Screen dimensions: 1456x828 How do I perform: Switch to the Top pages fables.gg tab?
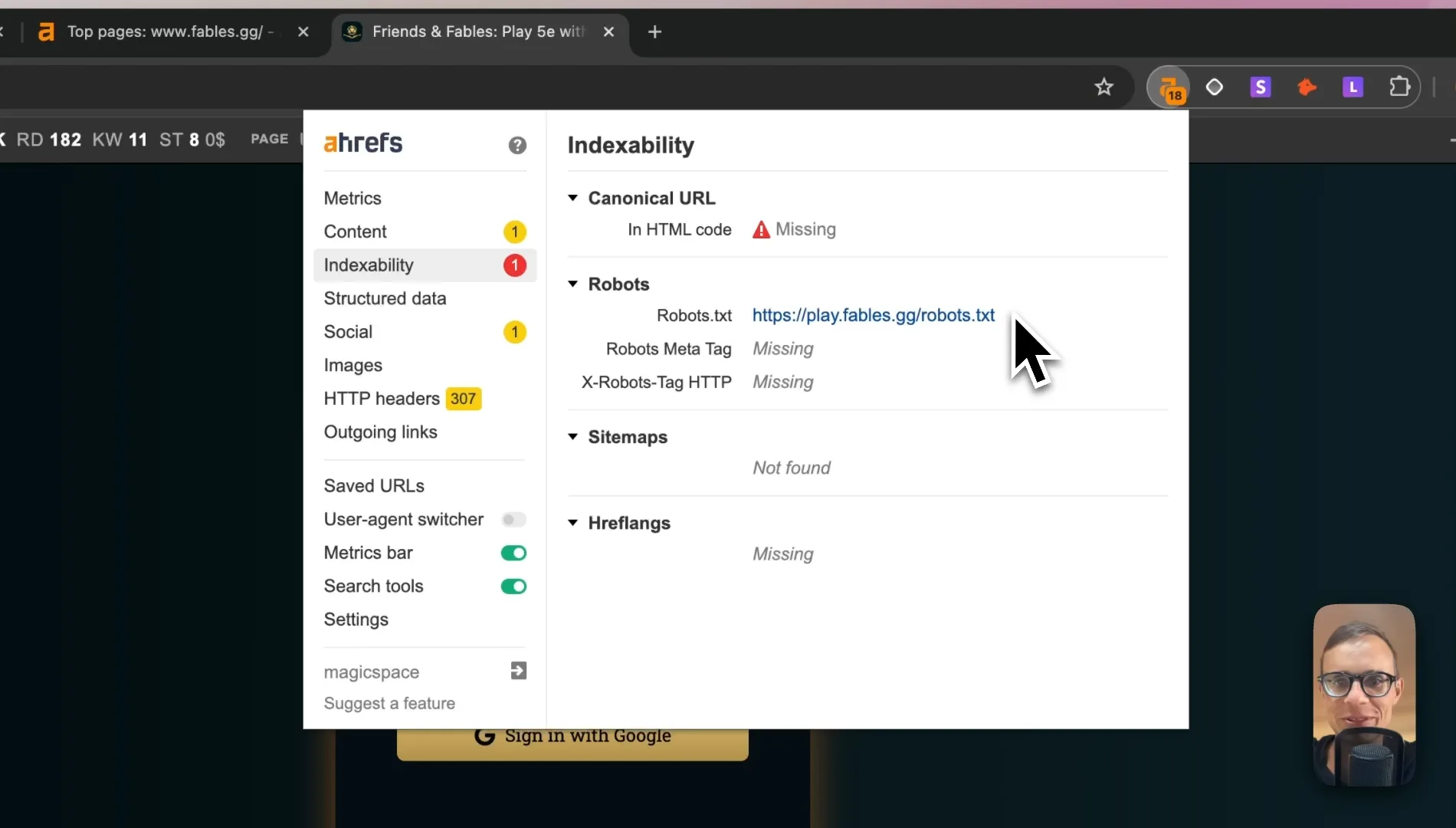(x=172, y=31)
